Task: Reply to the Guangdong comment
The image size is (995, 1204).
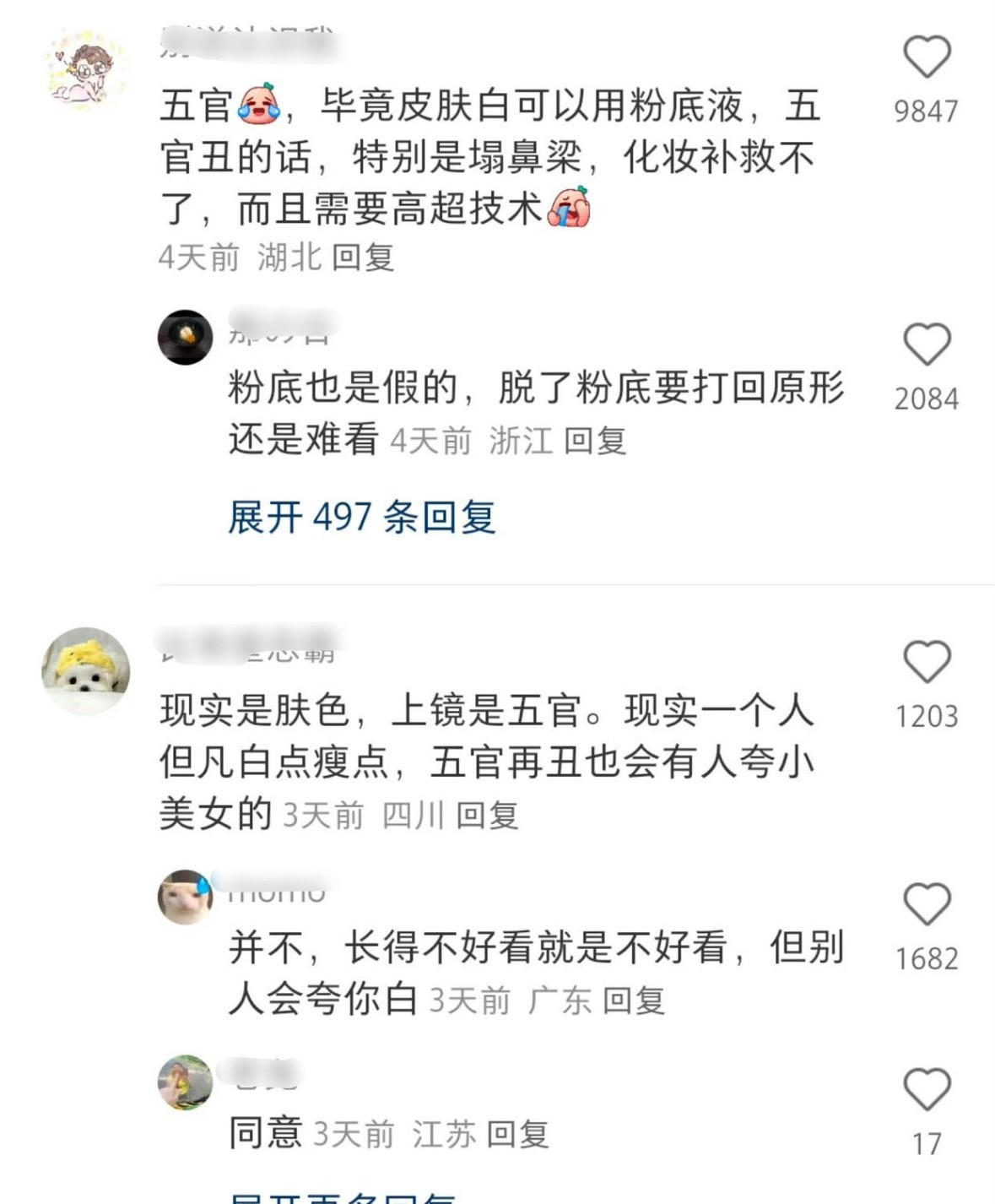Action: click(634, 1001)
